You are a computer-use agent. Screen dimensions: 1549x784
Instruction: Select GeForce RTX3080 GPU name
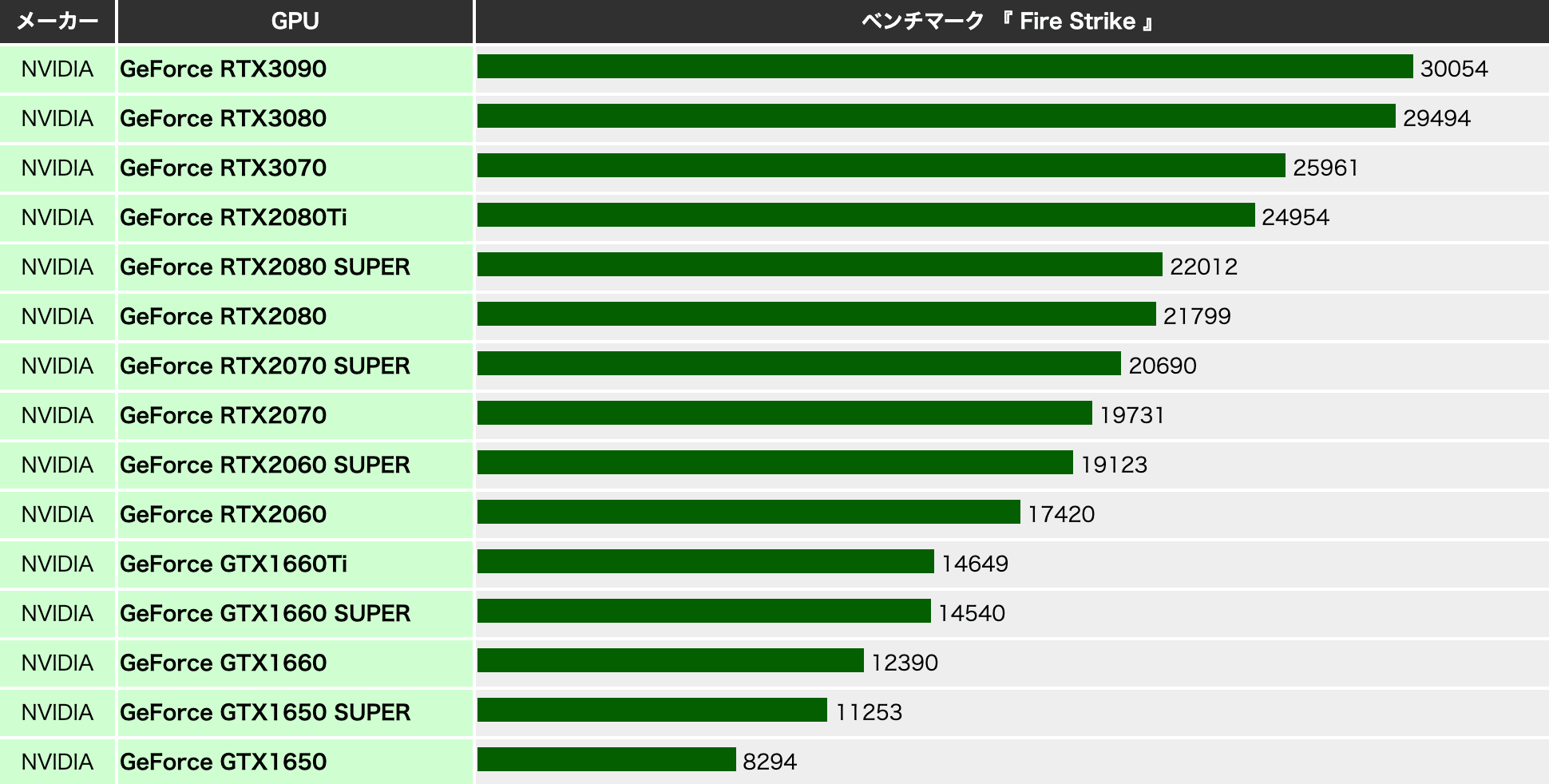pos(223,119)
